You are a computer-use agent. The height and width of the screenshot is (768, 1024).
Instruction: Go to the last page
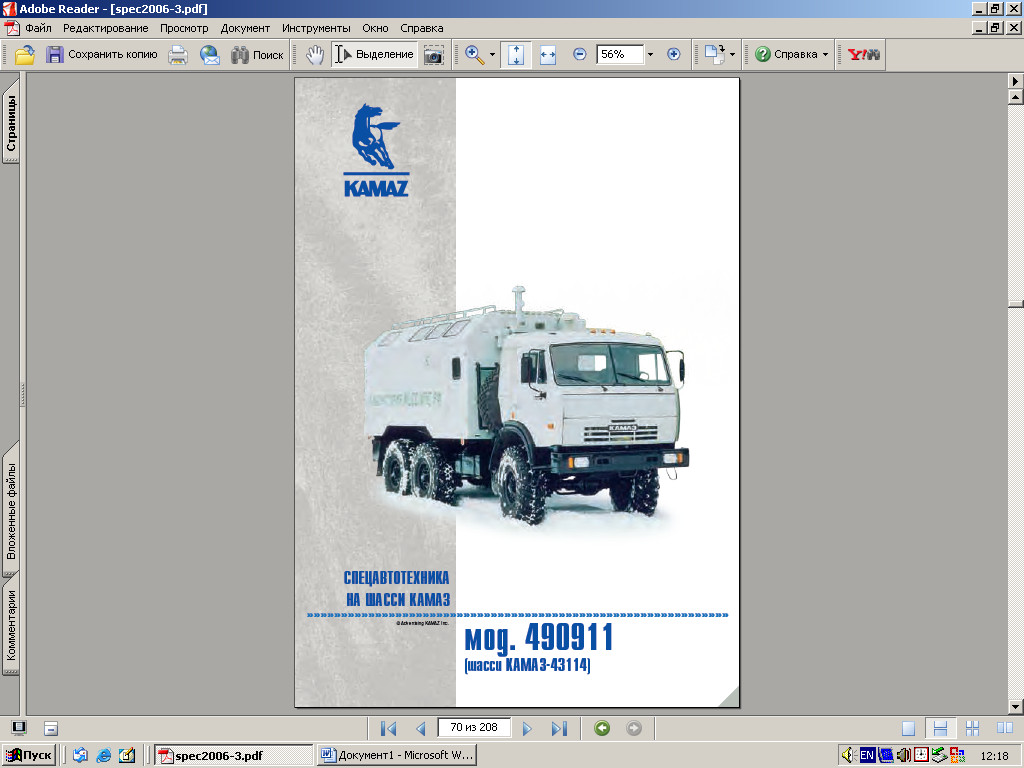point(560,728)
